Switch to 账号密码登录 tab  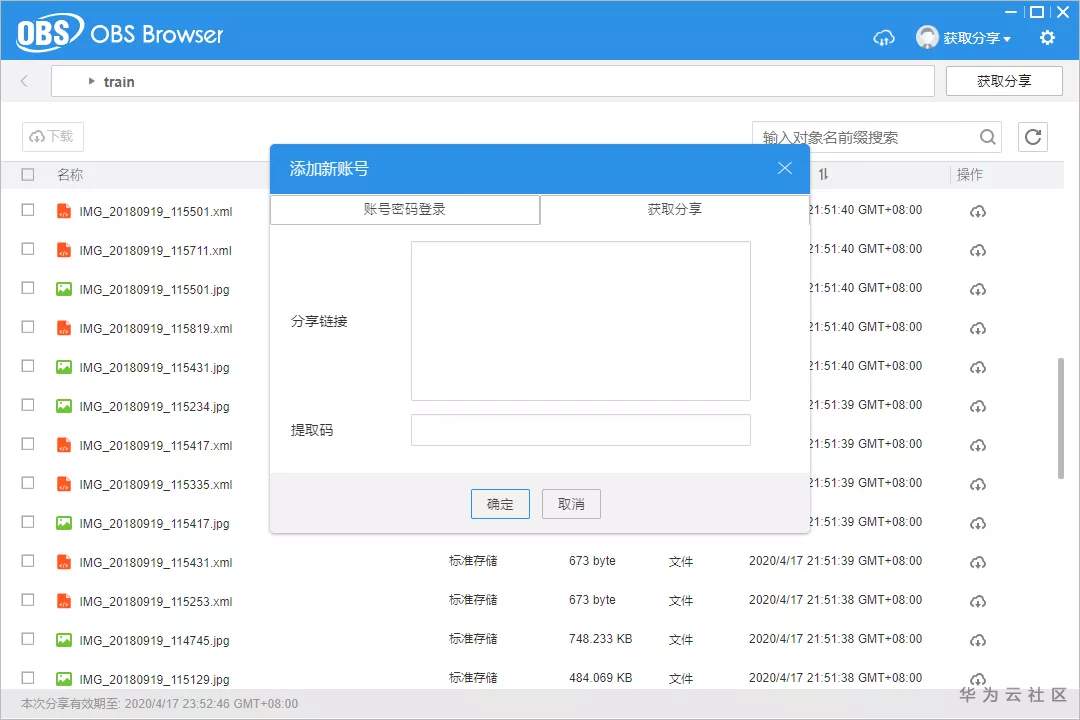point(405,209)
